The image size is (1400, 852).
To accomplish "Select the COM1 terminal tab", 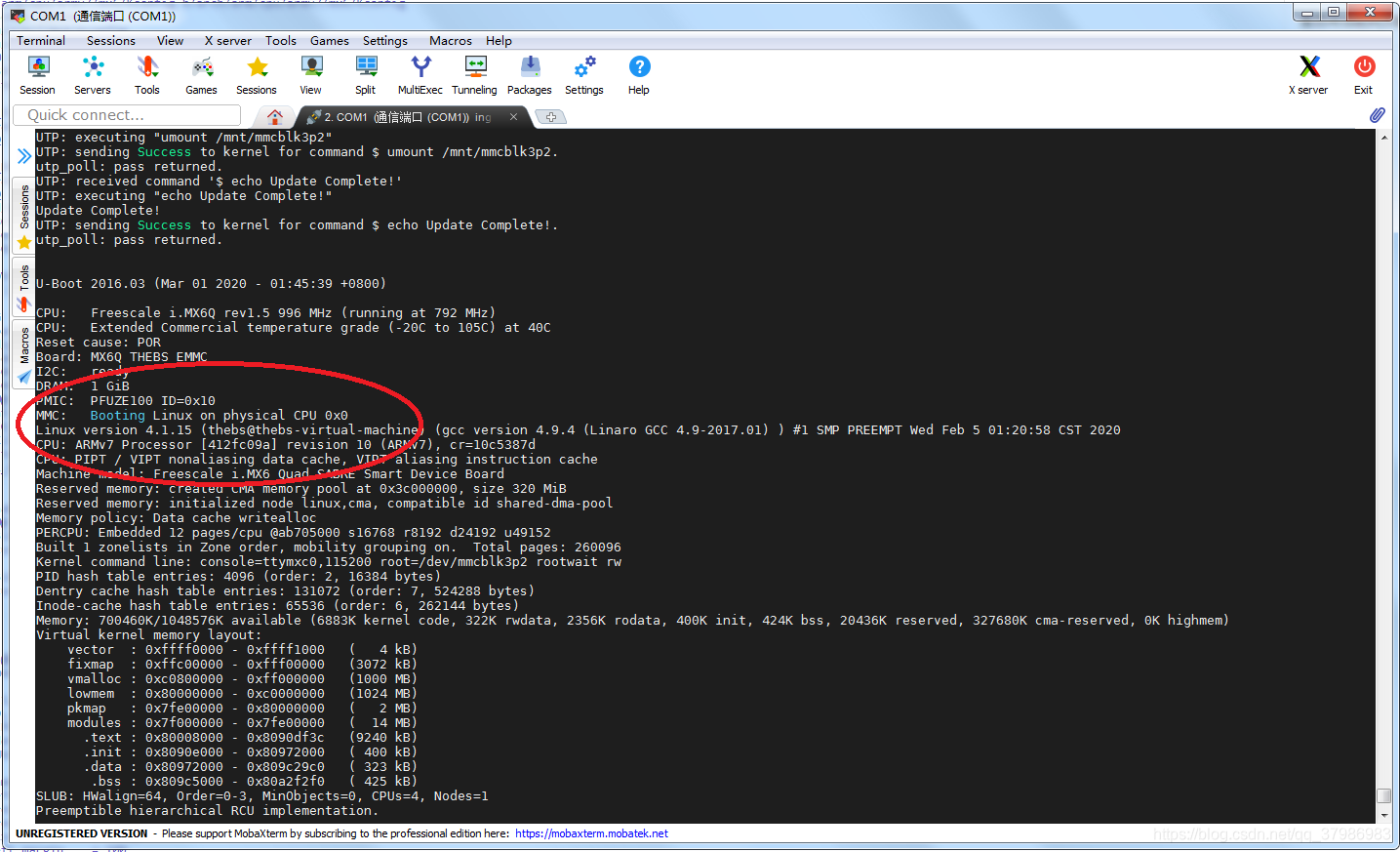I will click(410, 116).
